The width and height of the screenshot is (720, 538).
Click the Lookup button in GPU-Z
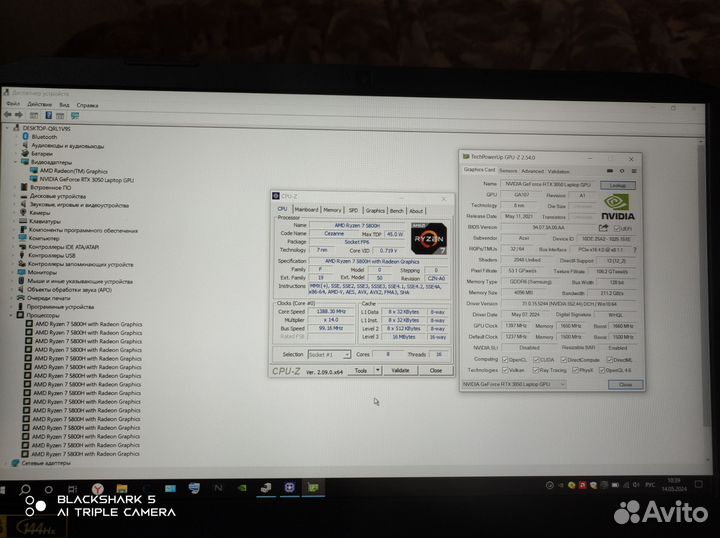618,185
